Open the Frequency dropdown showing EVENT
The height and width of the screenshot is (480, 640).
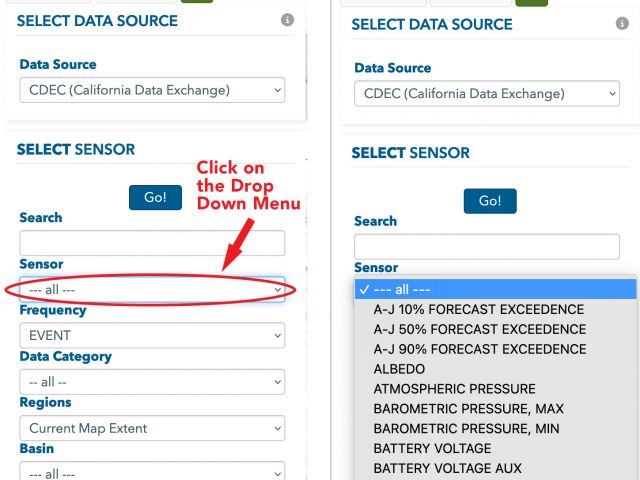(x=152, y=336)
